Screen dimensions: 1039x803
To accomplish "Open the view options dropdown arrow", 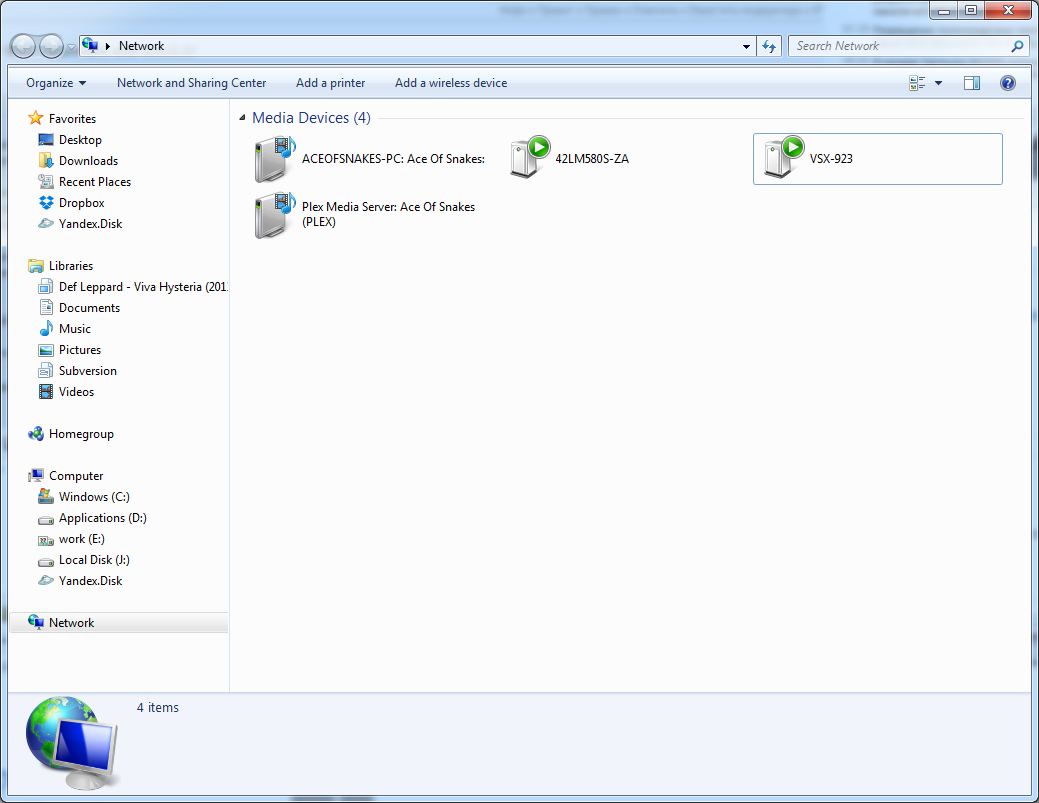I will coord(938,83).
